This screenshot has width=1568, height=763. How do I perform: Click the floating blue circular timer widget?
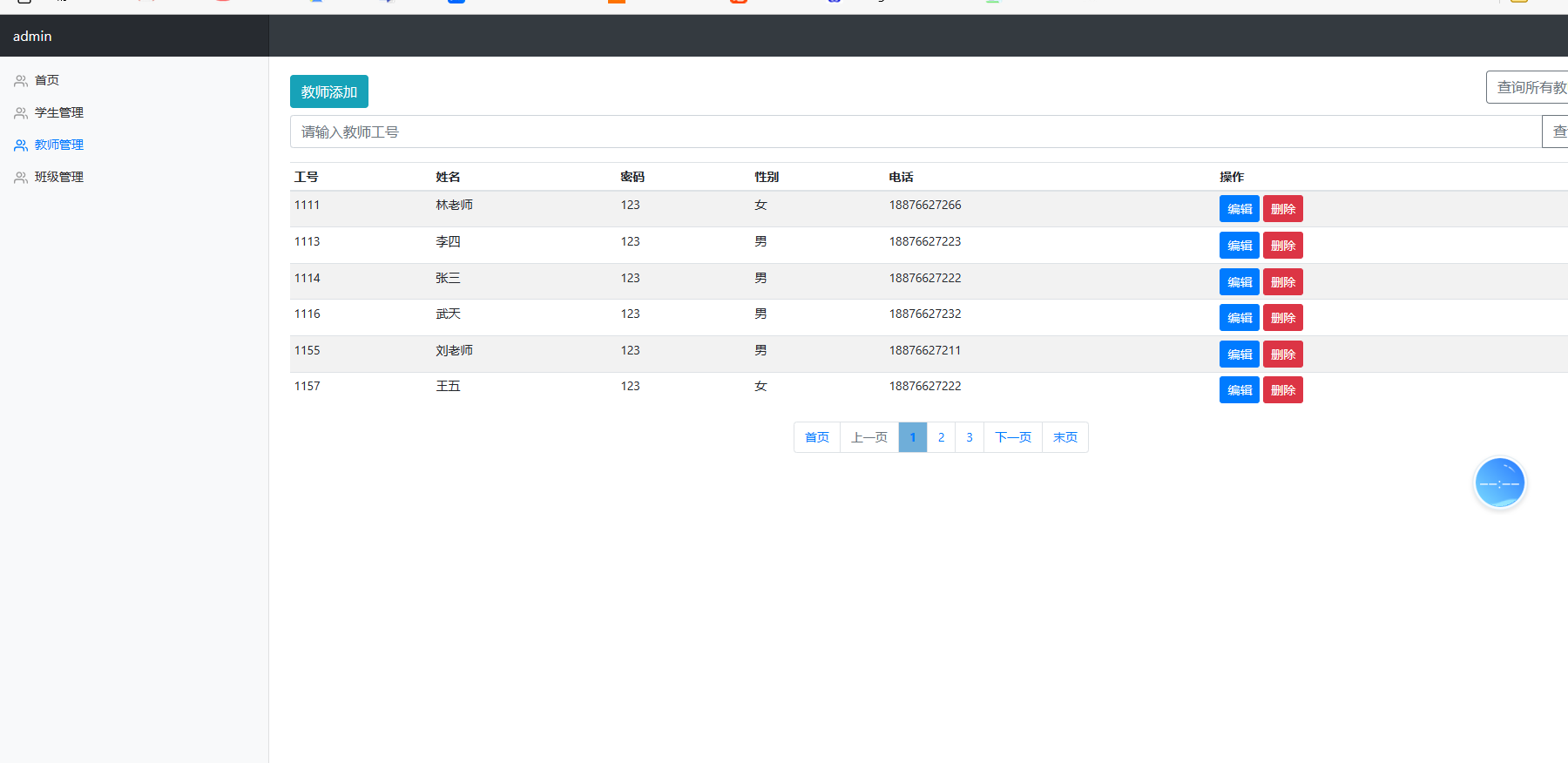pyautogui.click(x=1499, y=483)
